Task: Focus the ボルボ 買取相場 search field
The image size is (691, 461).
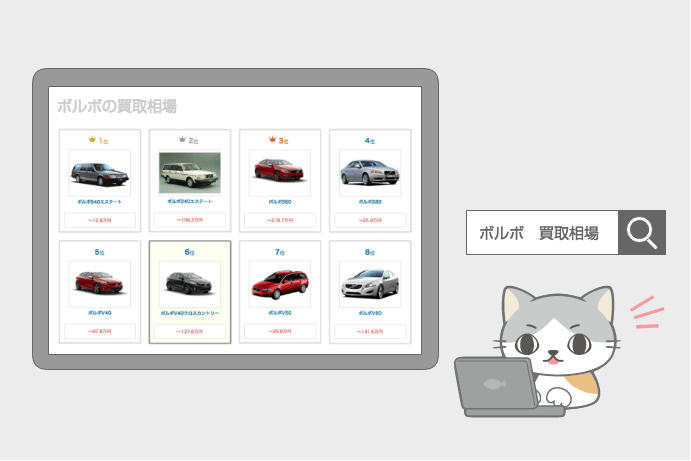Action: coord(541,233)
